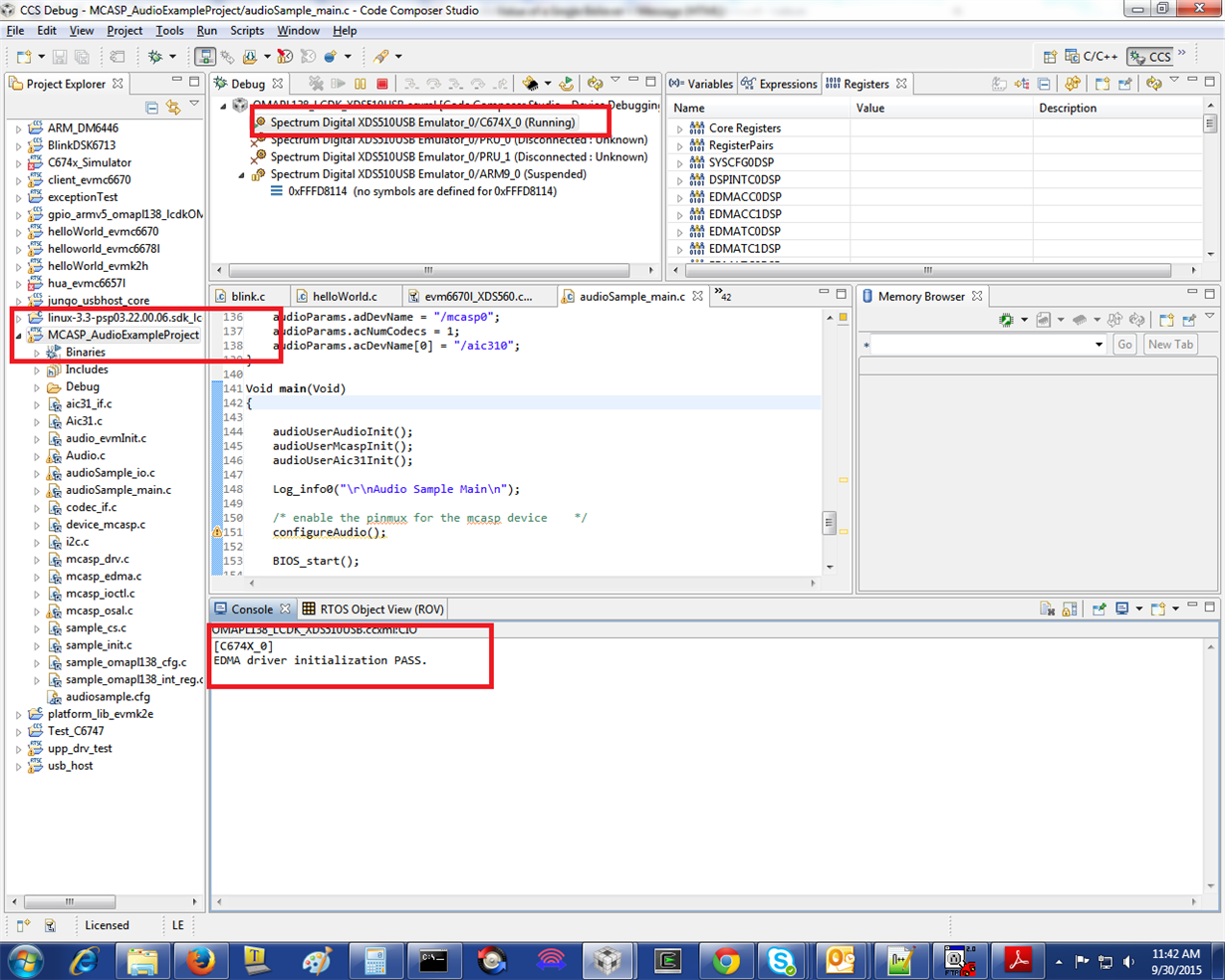Switch to the CCS Debug perspective
Screen dimensions: 1225x980
(1151, 57)
